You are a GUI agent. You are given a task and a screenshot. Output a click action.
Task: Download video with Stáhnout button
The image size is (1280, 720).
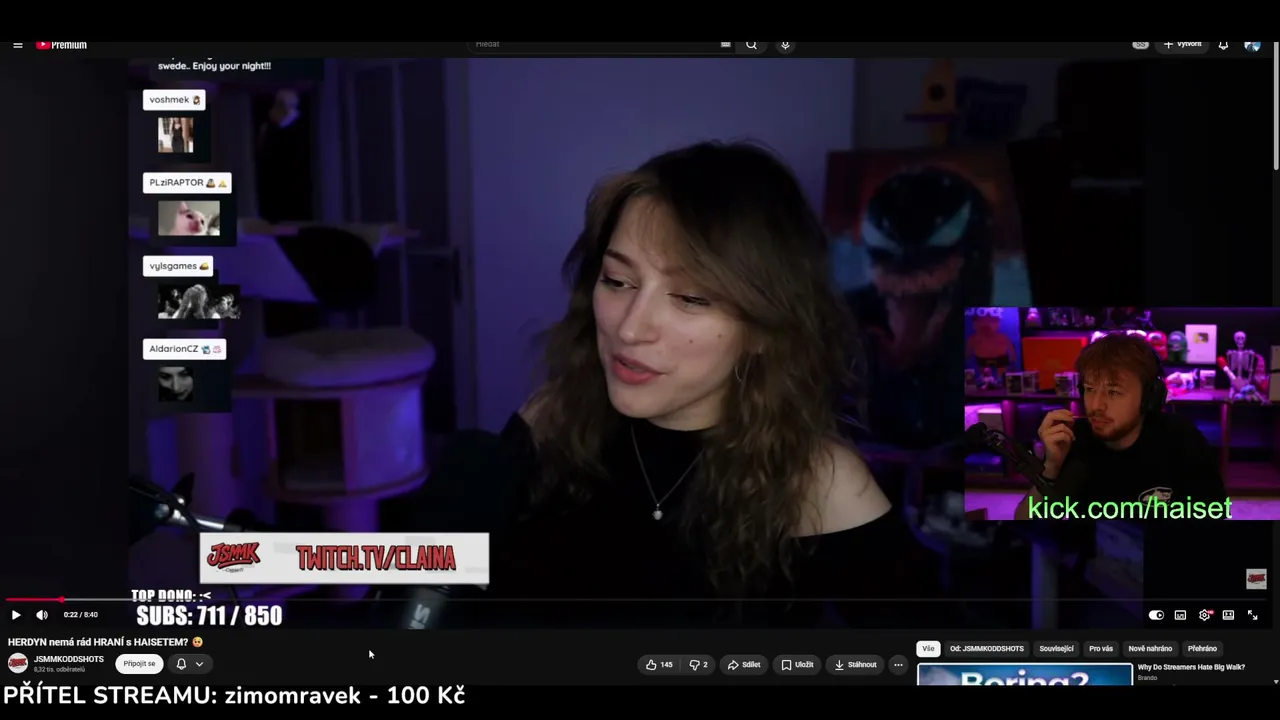pyautogui.click(x=855, y=665)
